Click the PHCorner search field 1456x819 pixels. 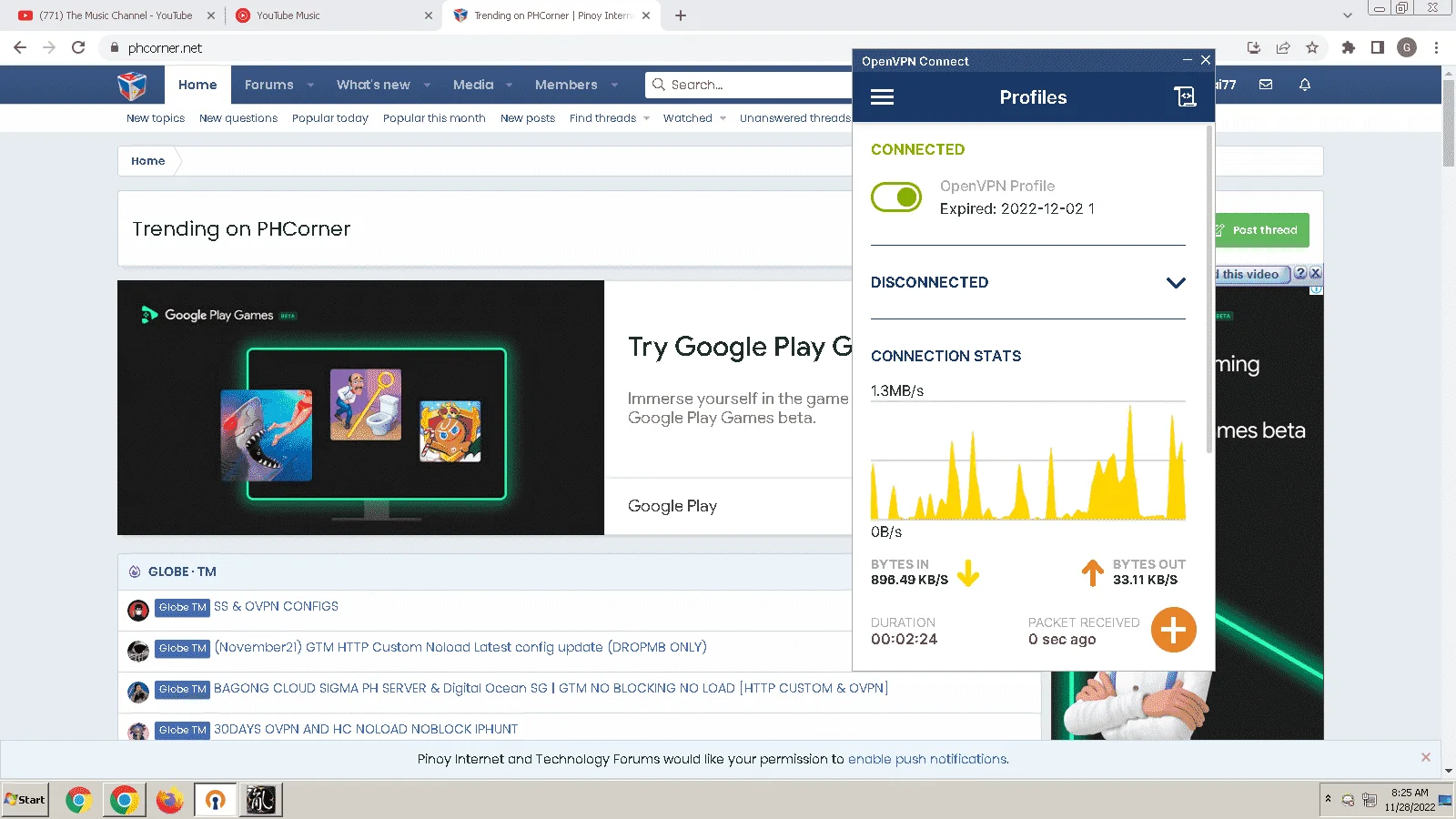[749, 85]
